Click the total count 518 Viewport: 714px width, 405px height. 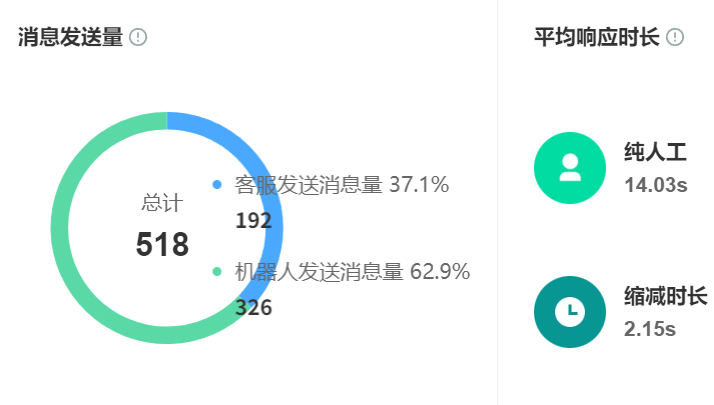coord(162,245)
